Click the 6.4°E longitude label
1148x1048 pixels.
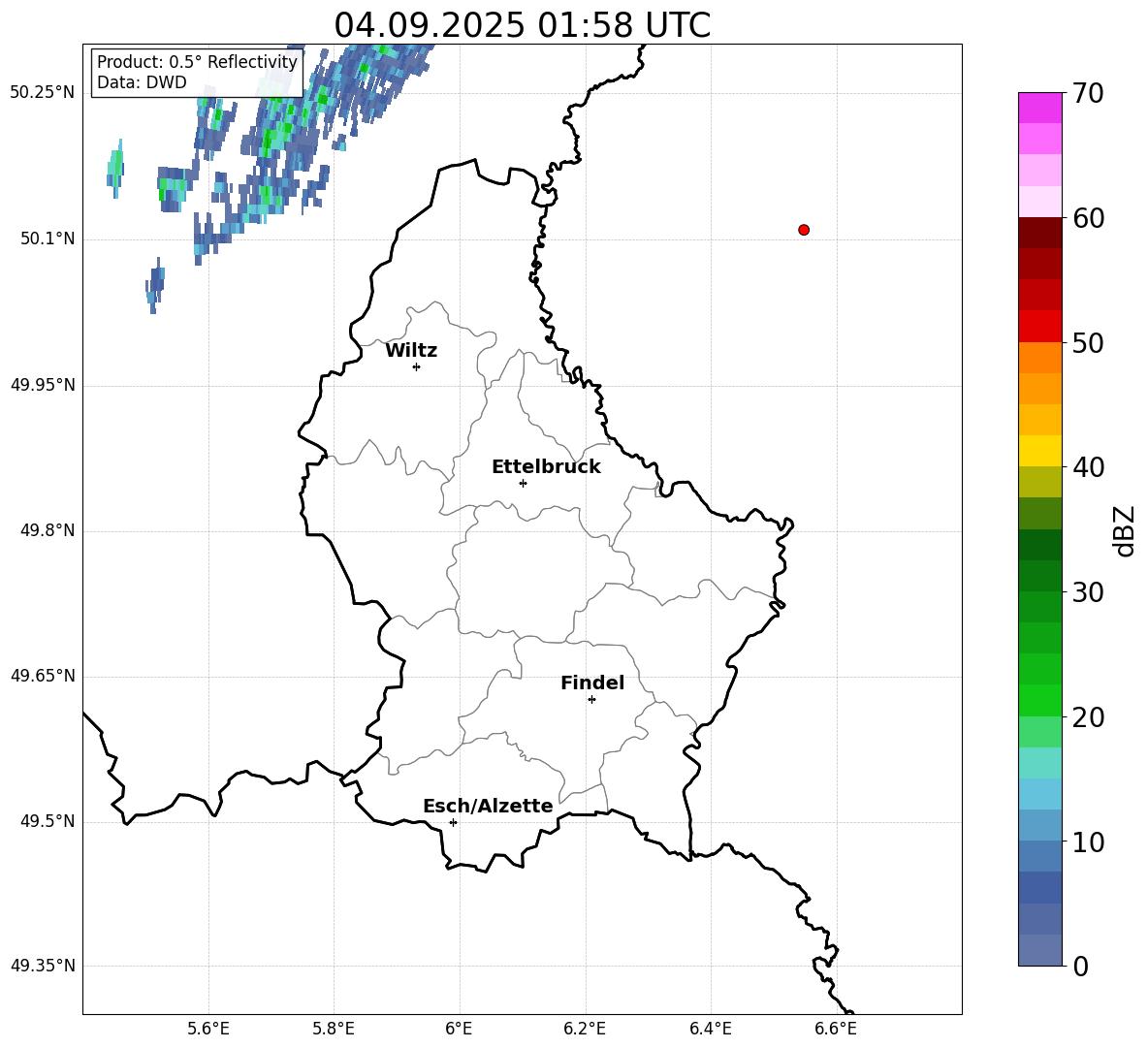pyautogui.click(x=710, y=1029)
